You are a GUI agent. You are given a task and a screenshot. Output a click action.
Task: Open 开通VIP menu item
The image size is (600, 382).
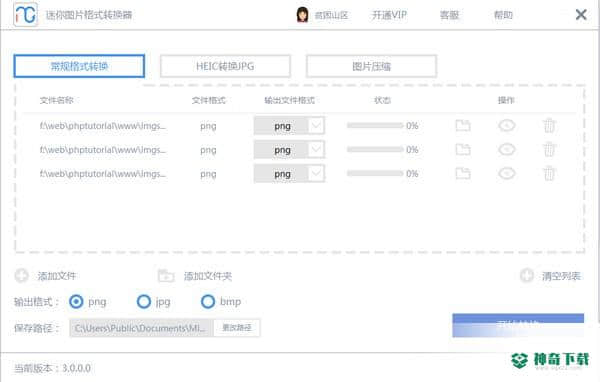click(x=389, y=15)
